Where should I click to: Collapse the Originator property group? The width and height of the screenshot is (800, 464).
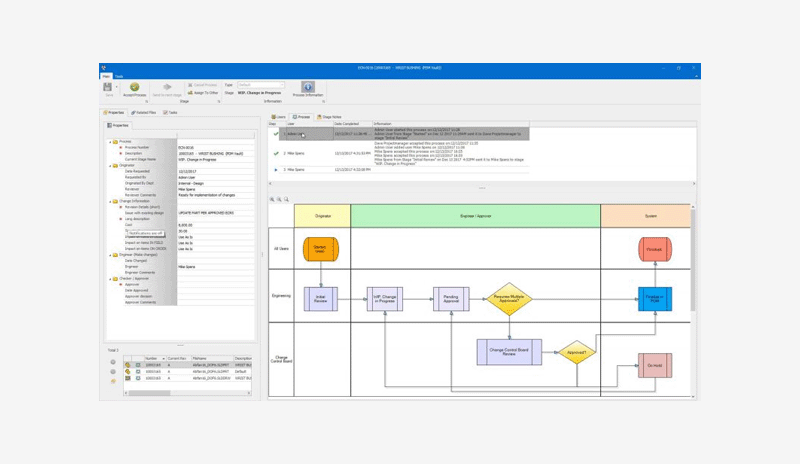(x=111, y=166)
